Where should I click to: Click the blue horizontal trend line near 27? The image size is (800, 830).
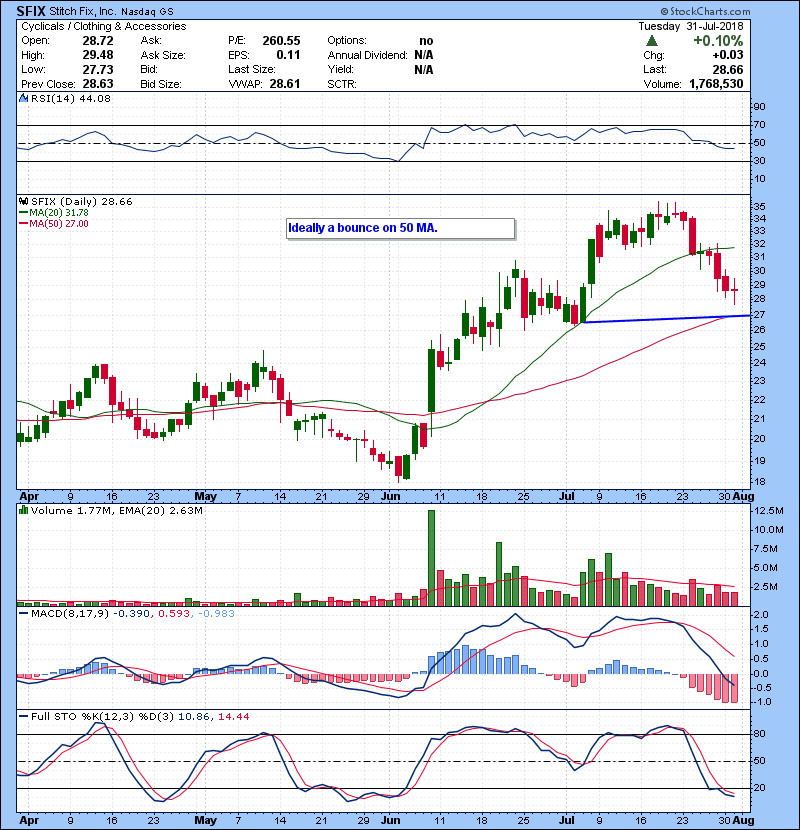[x=666, y=319]
